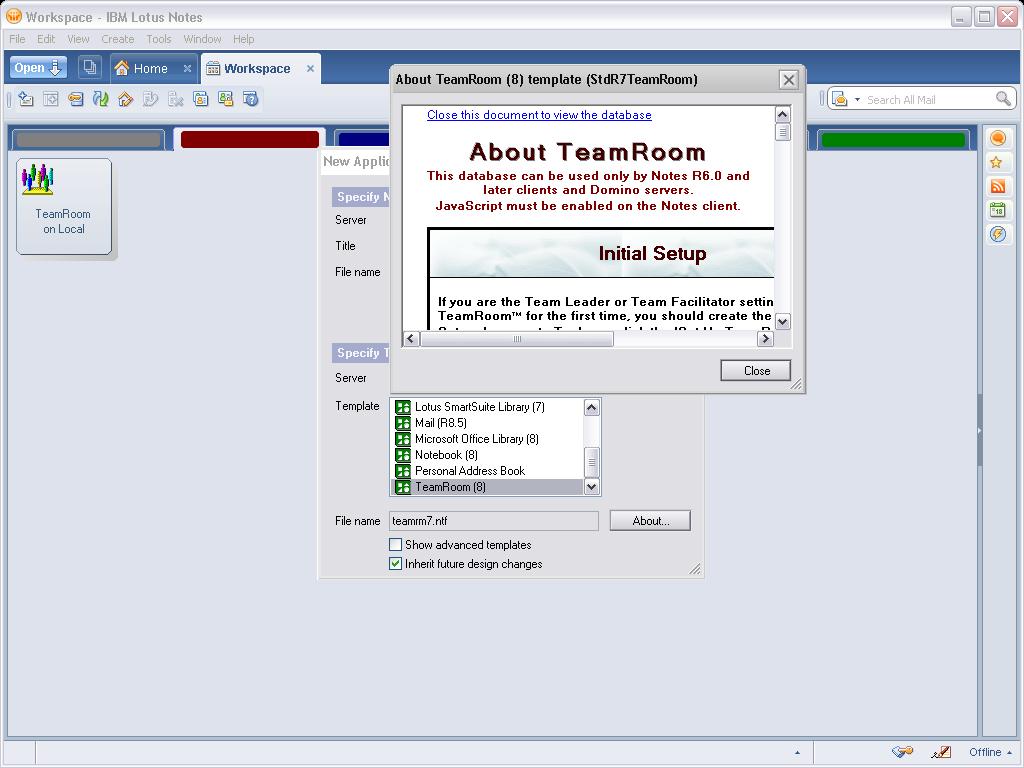Open the lightning bolt sidebar icon
Screen dimensions: 1024x768
tap(997, 234)
